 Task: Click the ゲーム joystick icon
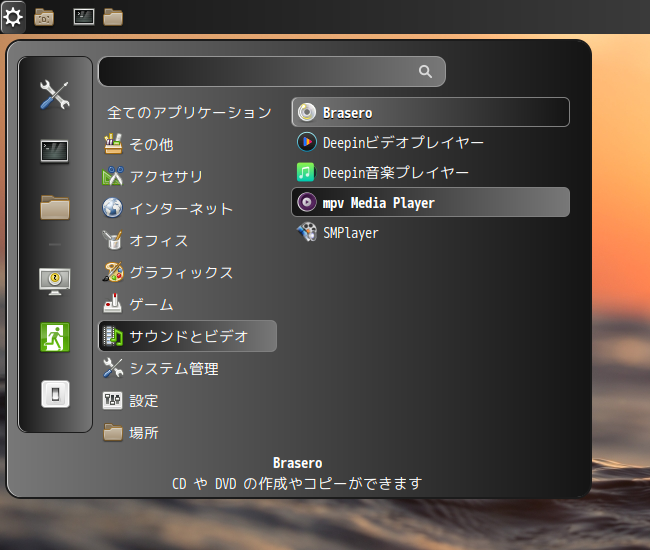[112, 304]
